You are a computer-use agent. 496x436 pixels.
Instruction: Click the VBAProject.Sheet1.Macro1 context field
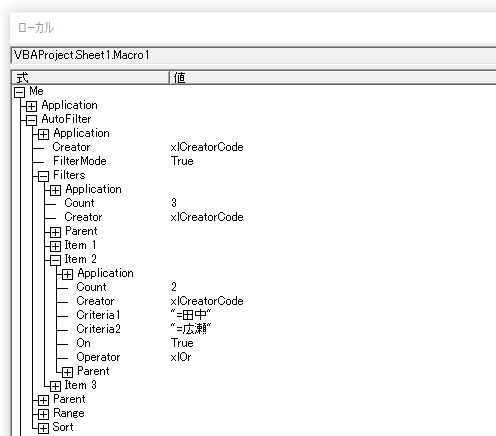click(254, 55)
